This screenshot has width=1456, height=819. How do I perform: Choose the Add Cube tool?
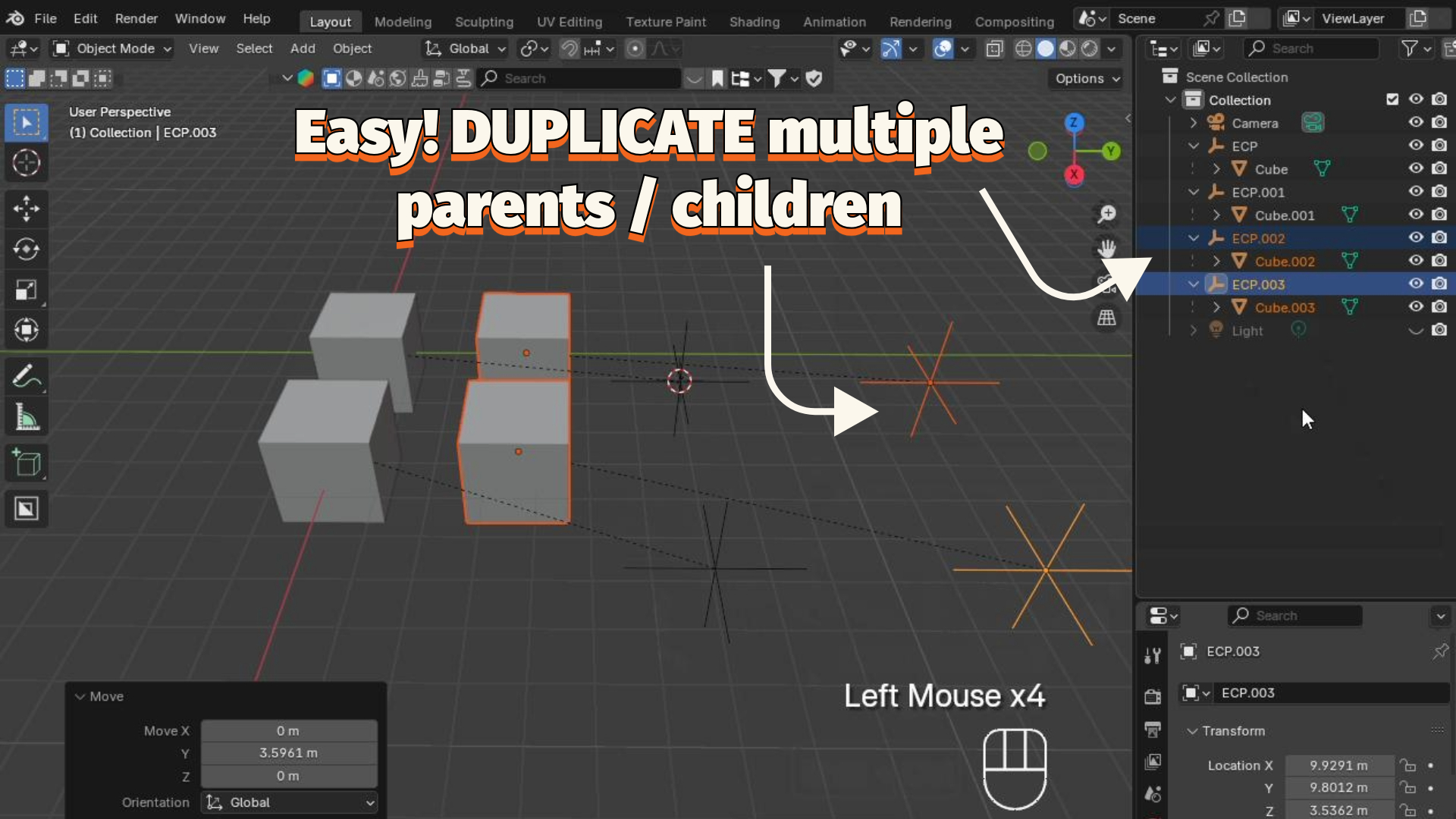[x=27, y=463]
